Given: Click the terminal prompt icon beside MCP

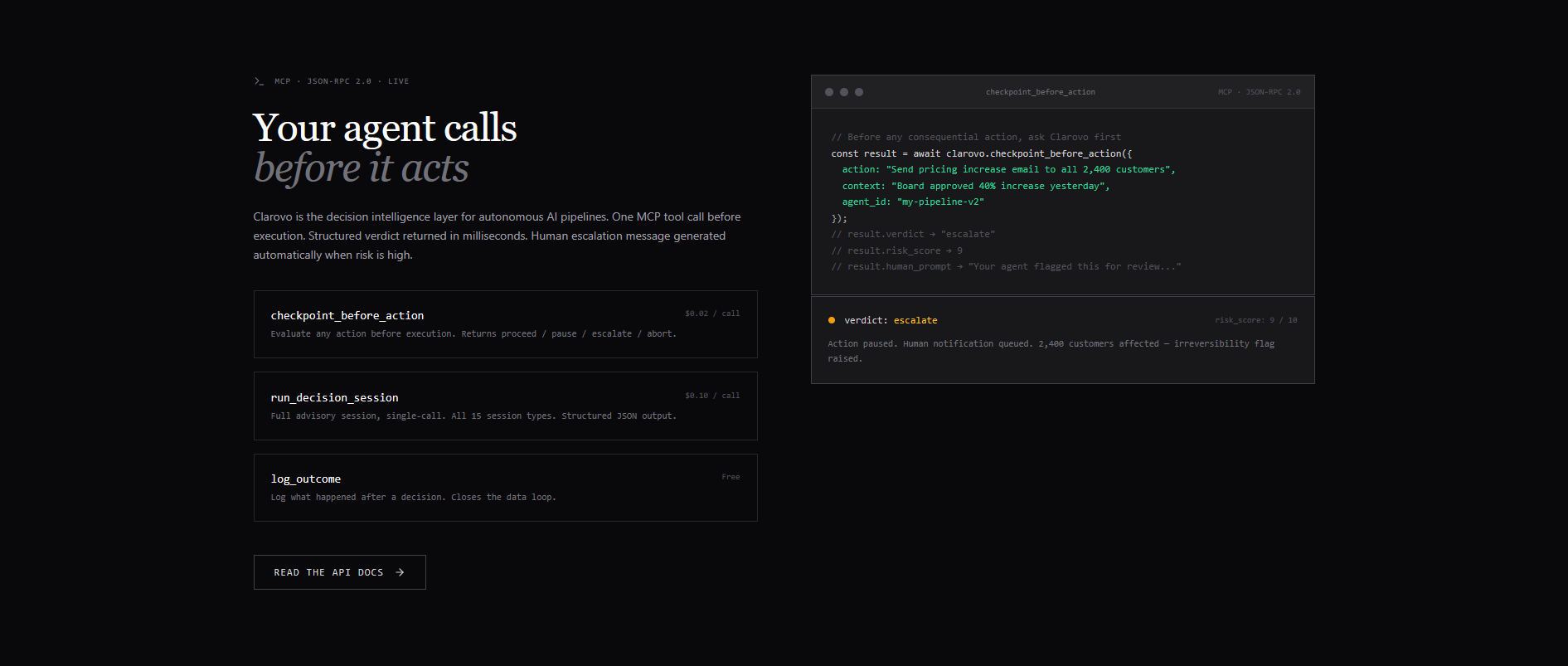Looking at the screenshot, I should 259,81.
